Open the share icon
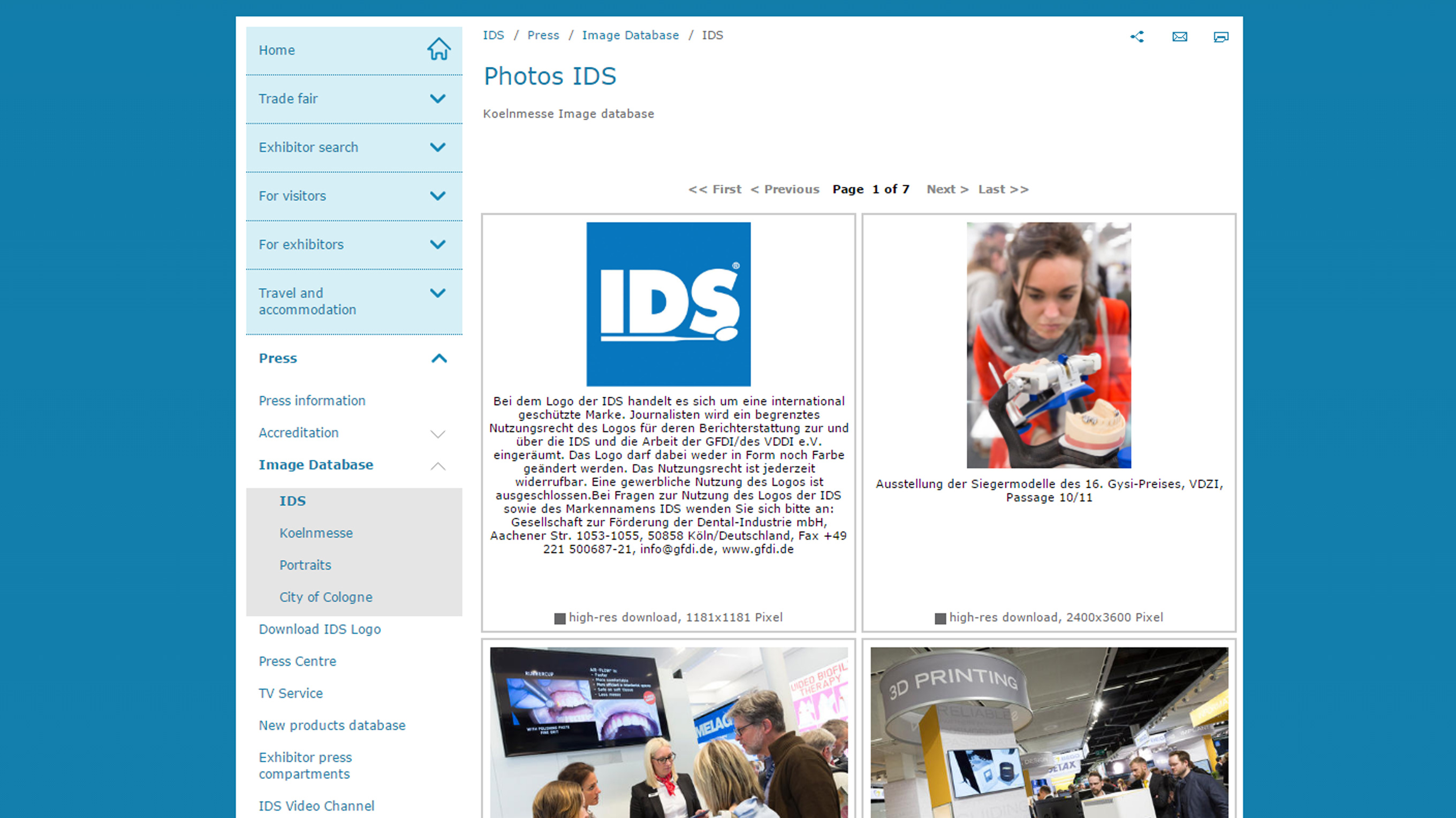This screenshot has height=818, width=1456. (x=1137, y=37)
